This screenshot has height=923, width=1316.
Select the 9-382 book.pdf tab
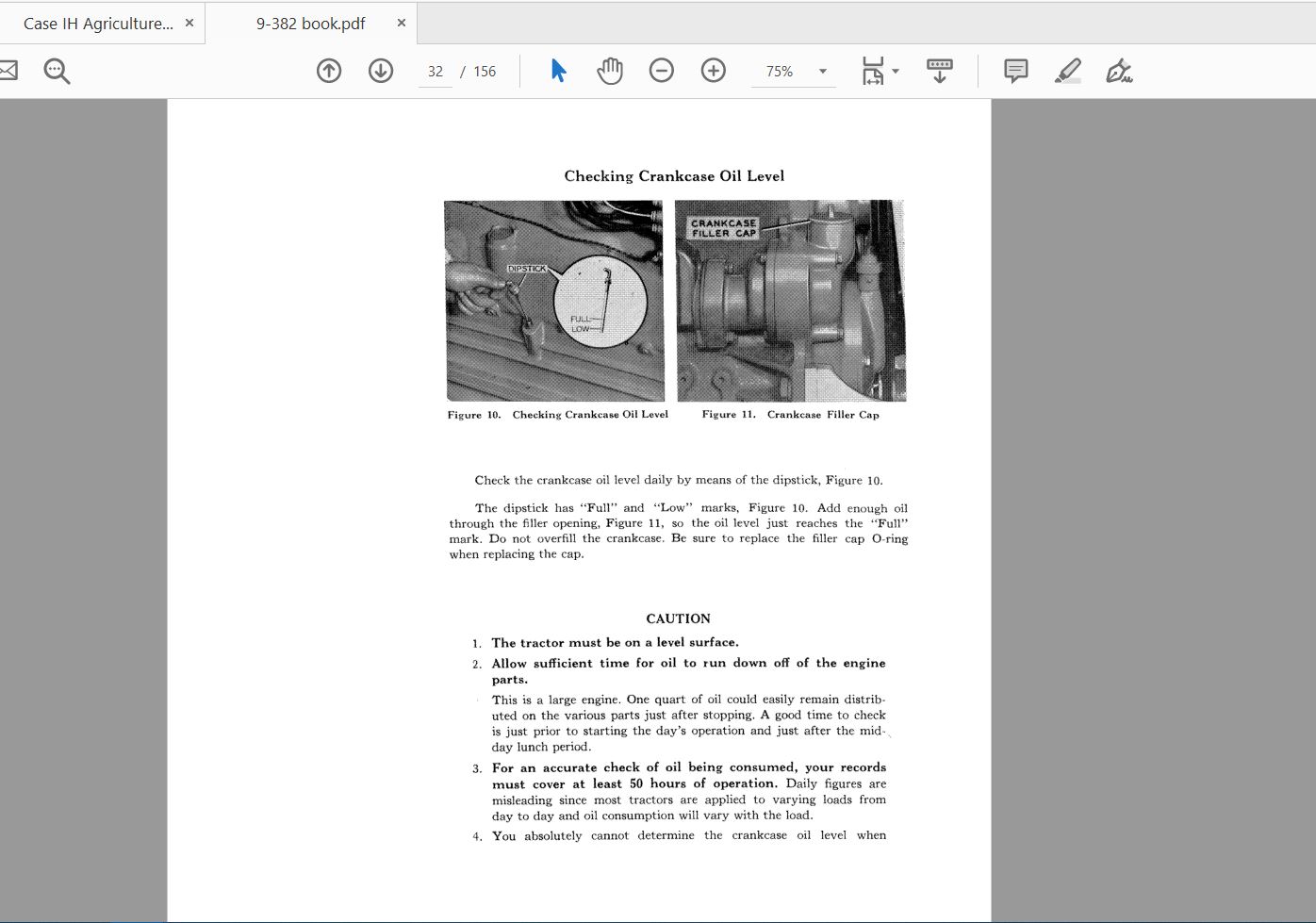(310, 24)
